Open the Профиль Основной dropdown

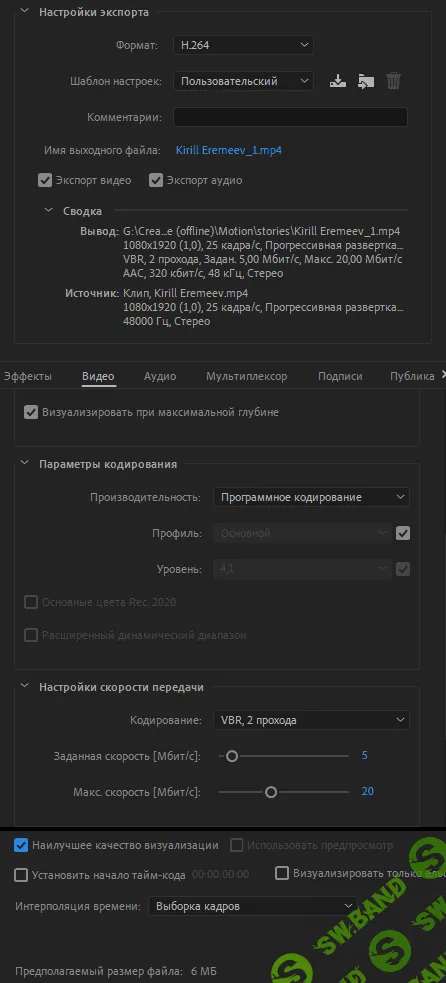tap(303, 534)
